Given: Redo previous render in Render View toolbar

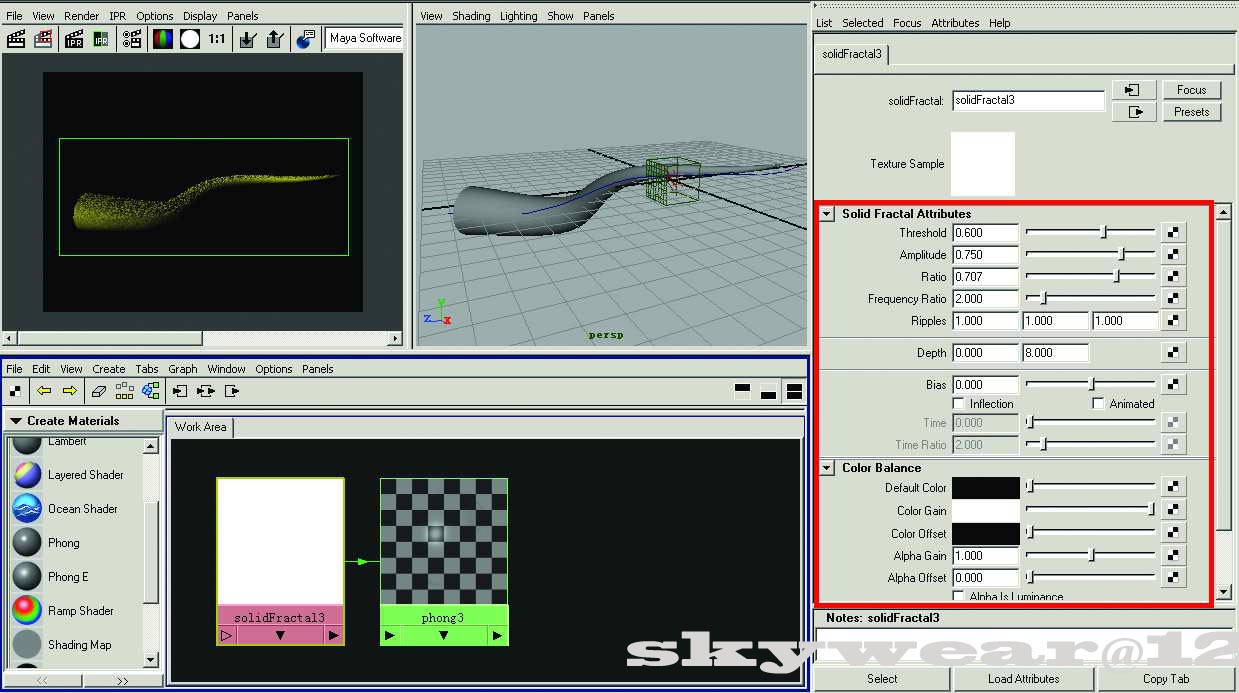Looking at the screenshot, I should point(16,39).
